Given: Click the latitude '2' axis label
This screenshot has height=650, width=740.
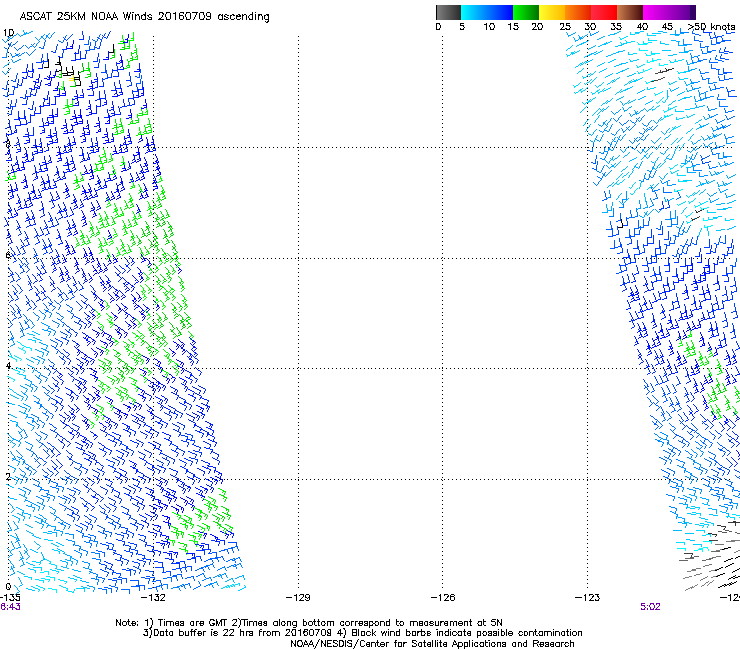Looking at the screenshot, I should [8, 477].
